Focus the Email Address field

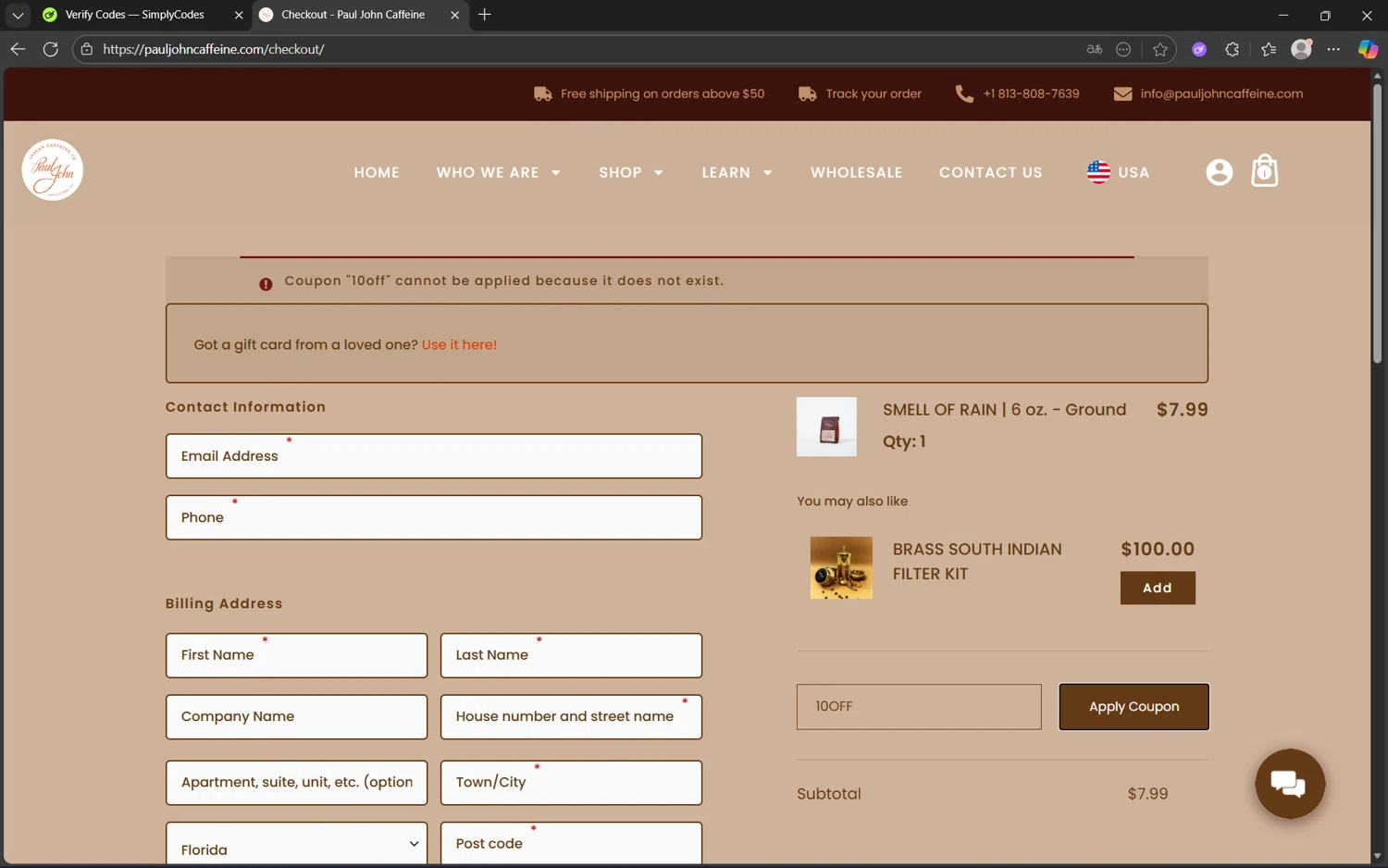coord(434,456)
